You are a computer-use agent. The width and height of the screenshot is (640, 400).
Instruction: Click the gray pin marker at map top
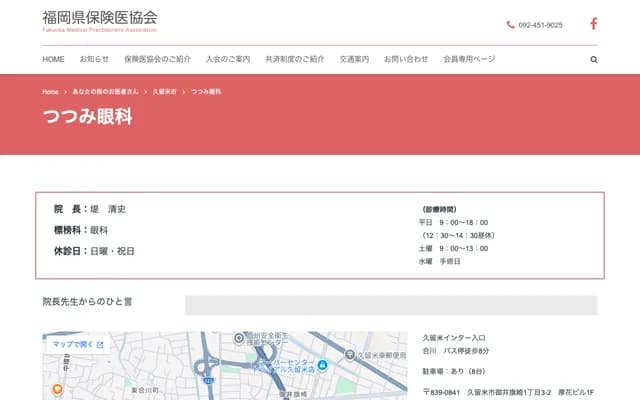(x=238, y=338)
